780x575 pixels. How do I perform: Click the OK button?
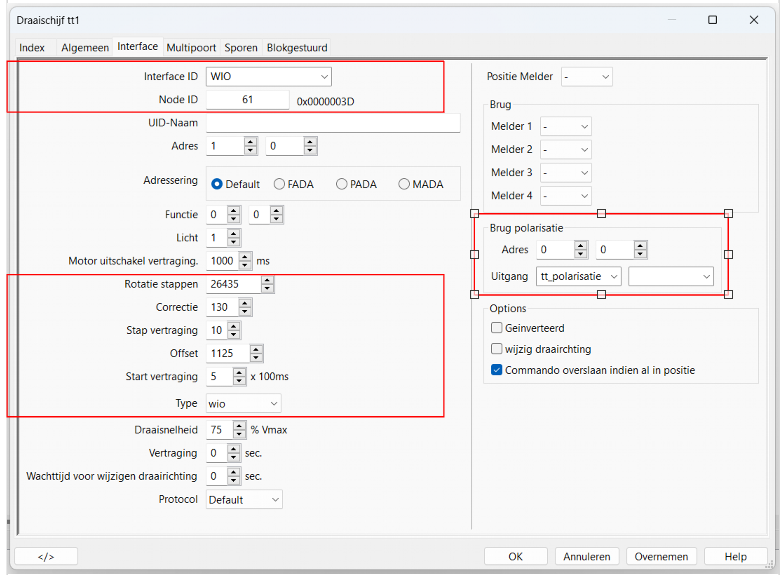click(515, 557)
